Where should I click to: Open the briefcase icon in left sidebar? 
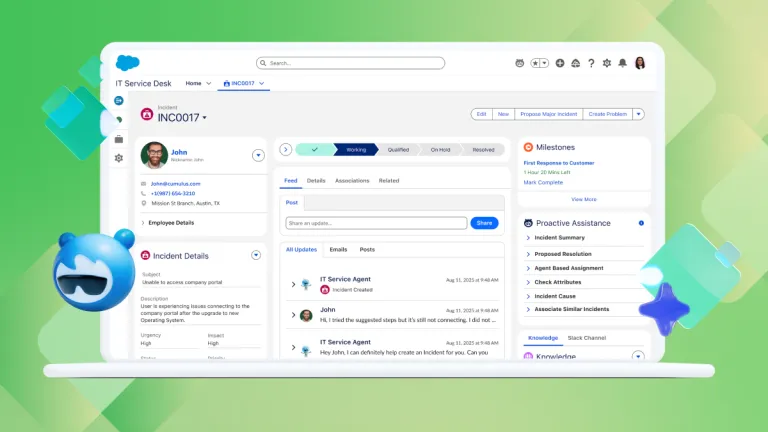click(119, 139)
